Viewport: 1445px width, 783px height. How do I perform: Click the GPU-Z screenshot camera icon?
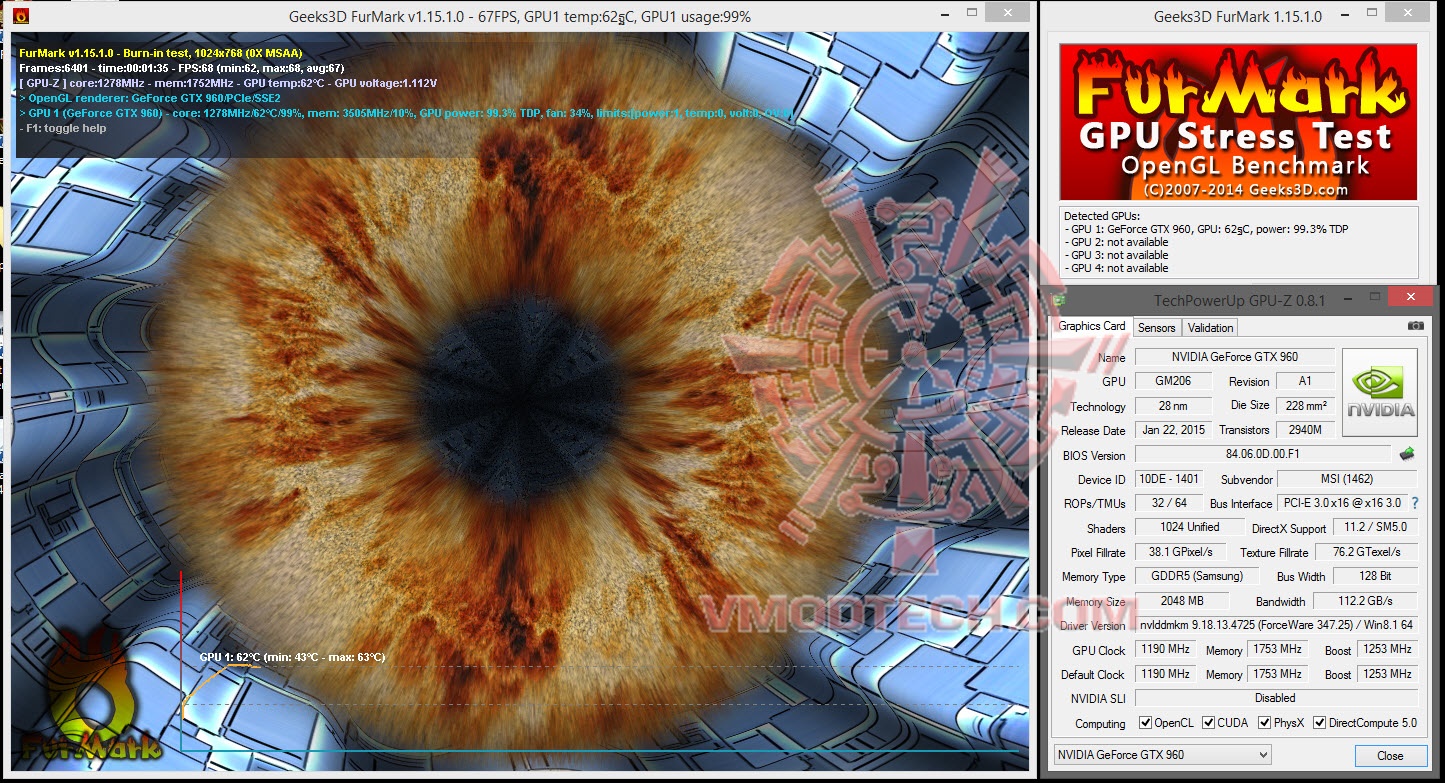pyautogui.click(x=1416, y=326)
